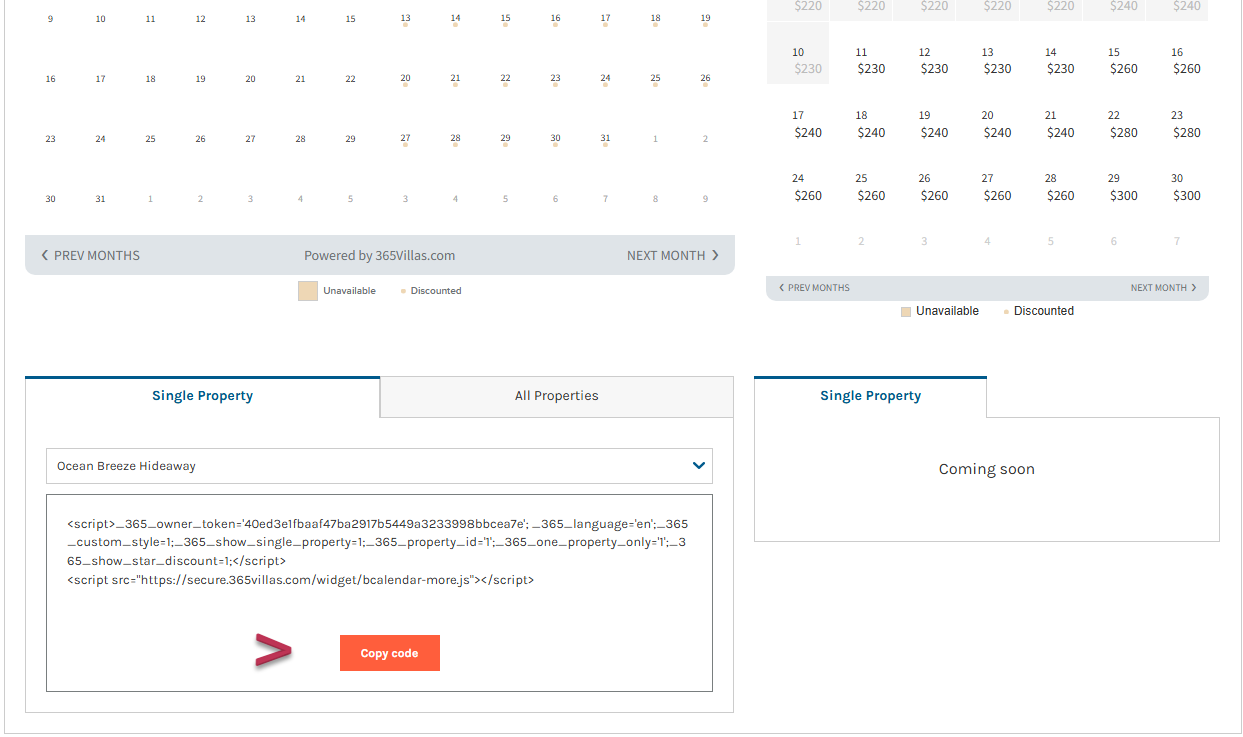Select day 20 priced $240
The width and height of the screenshot is (1243, 737).
(997, 124)
